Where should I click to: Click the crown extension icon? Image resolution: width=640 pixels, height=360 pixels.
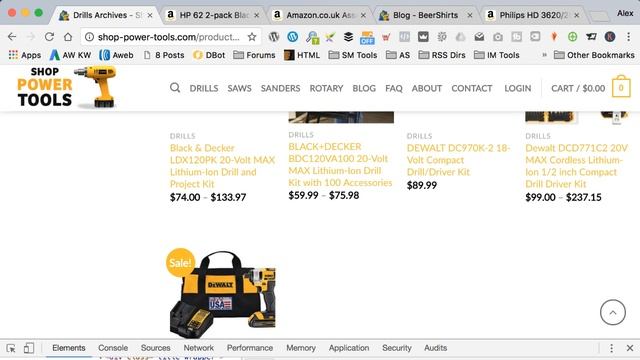click(423, 37)
